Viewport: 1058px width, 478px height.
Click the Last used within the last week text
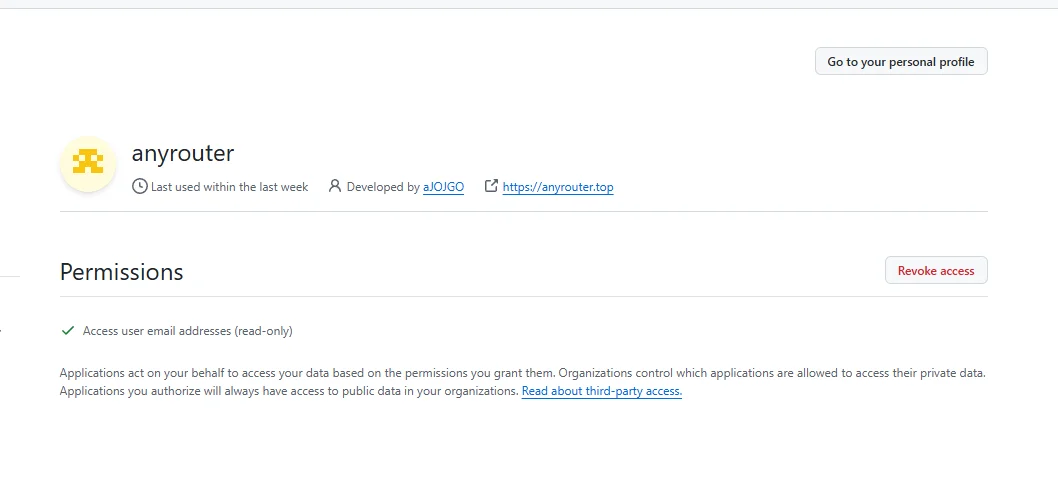[229, 187]
